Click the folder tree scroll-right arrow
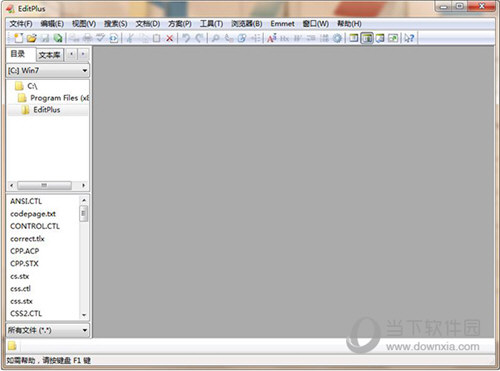The image size is (500, 371). 84,185
